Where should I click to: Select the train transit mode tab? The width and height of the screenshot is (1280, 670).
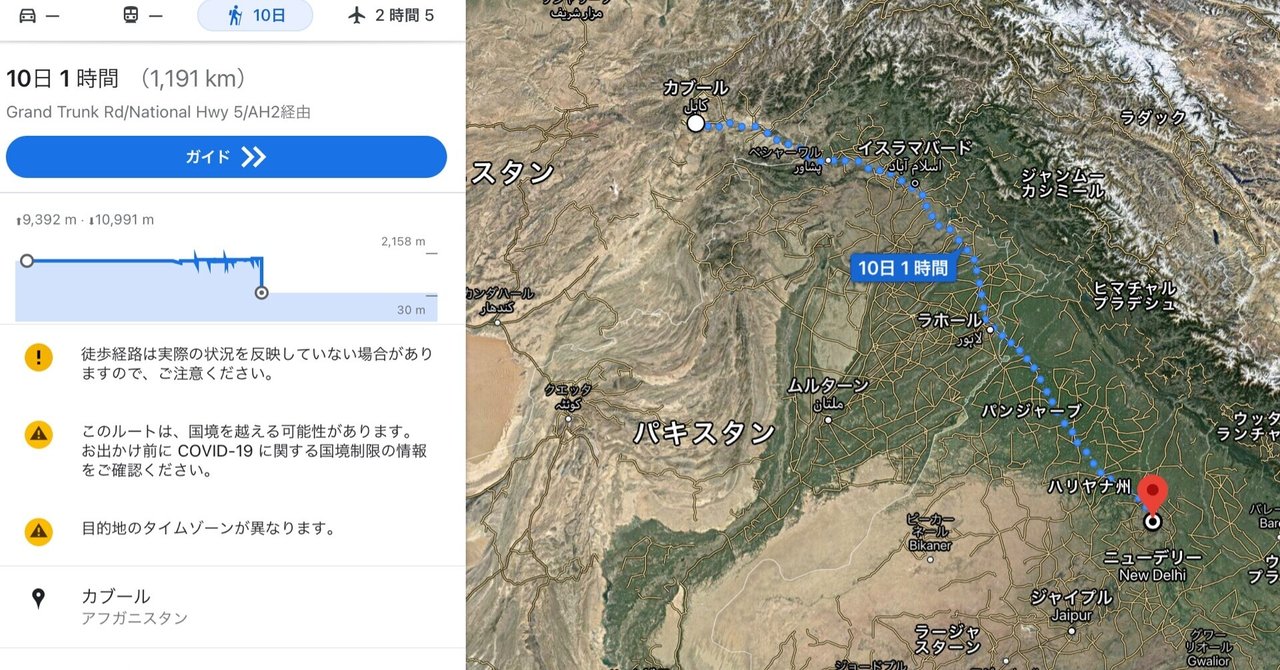[142, 15]
